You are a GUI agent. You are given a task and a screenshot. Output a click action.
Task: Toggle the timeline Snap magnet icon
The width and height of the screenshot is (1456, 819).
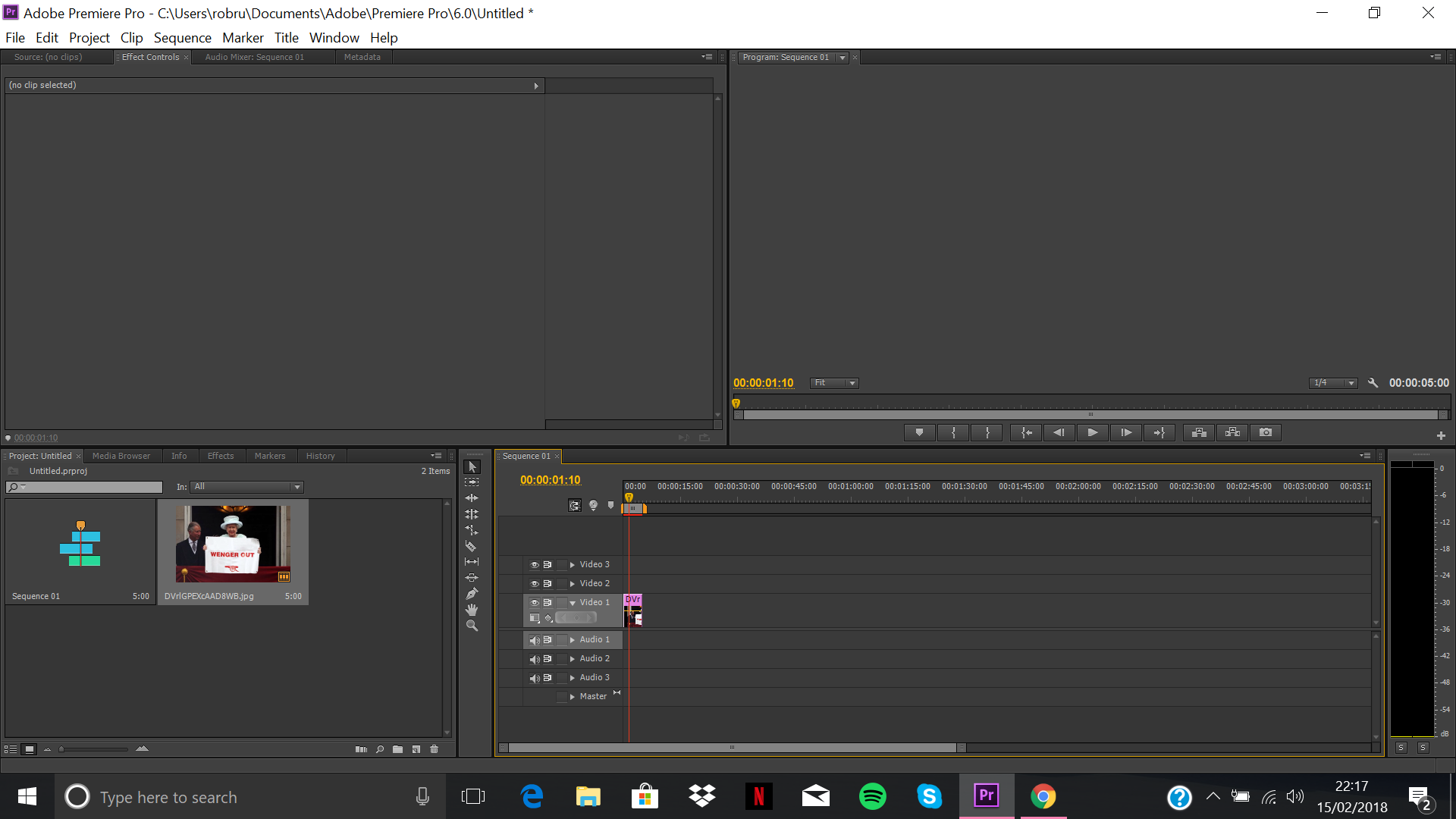tap(574, 506)
